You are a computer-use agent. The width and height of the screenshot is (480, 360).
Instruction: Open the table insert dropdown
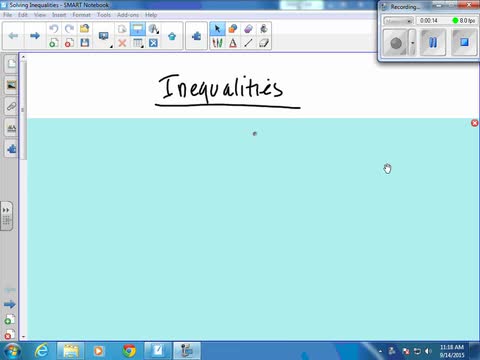[x=138, y=43]
